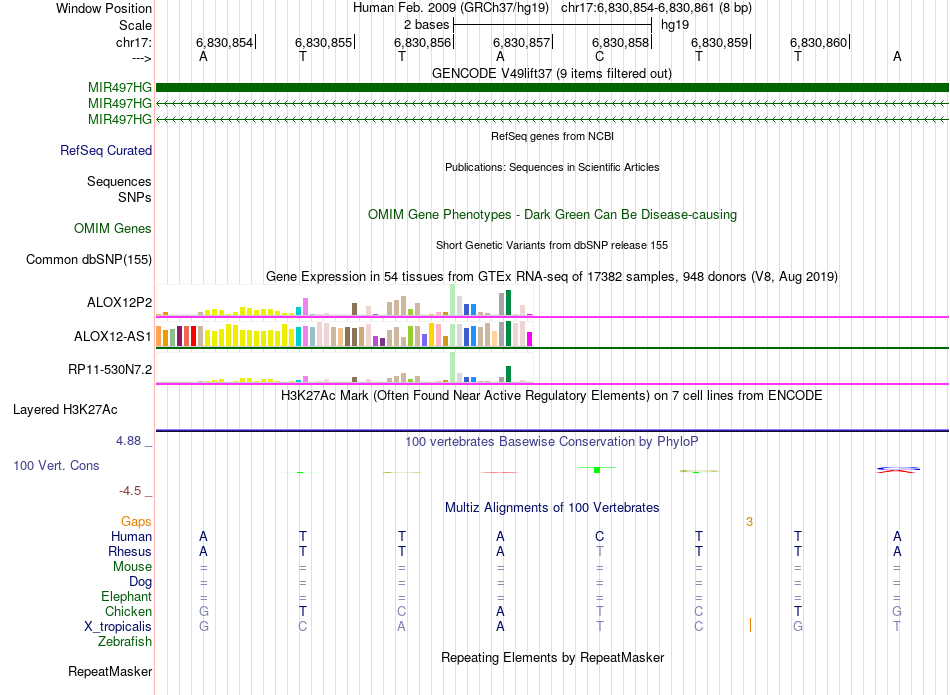Click the -4.5 PhyloP lower scale value
Viewport: 950px width, 695px height.
click(130, 491)
